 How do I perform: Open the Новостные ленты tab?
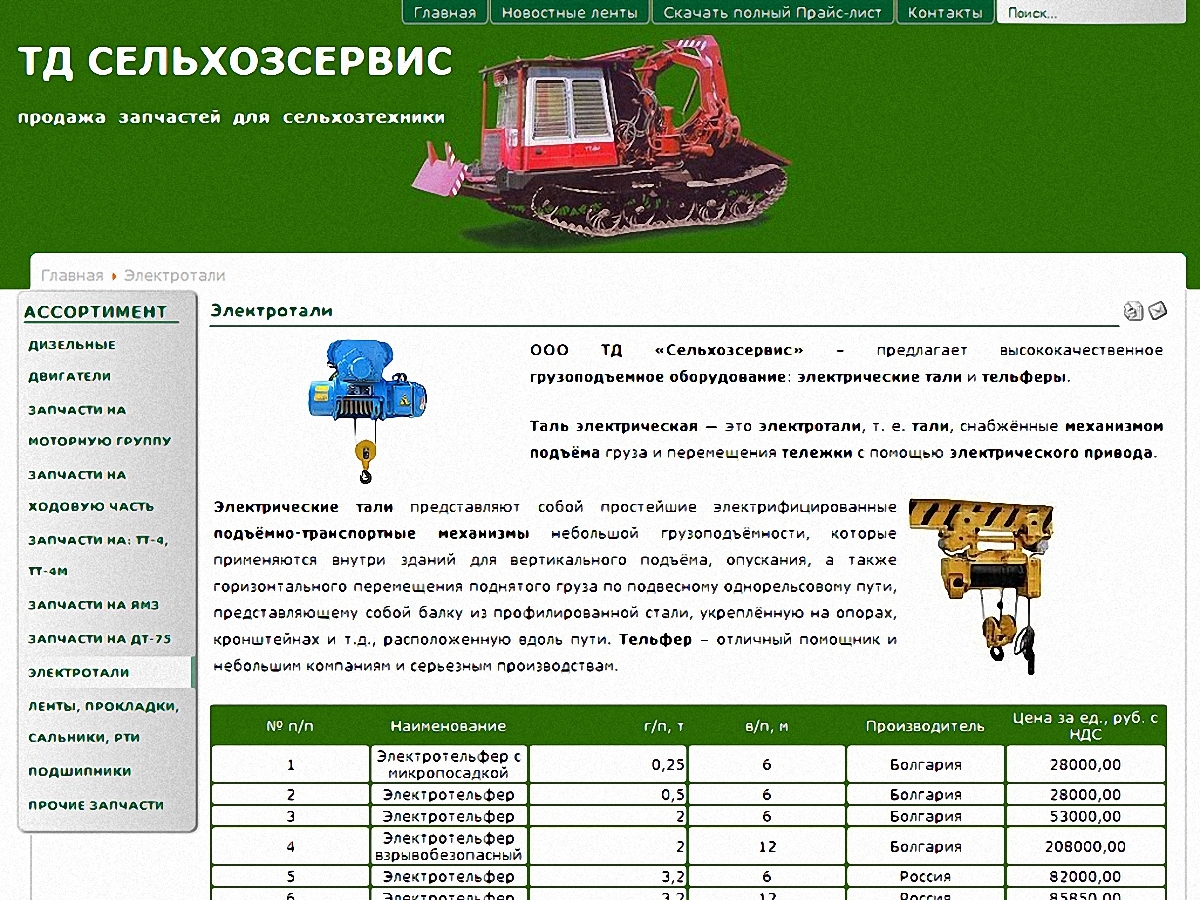coord(569,13)
